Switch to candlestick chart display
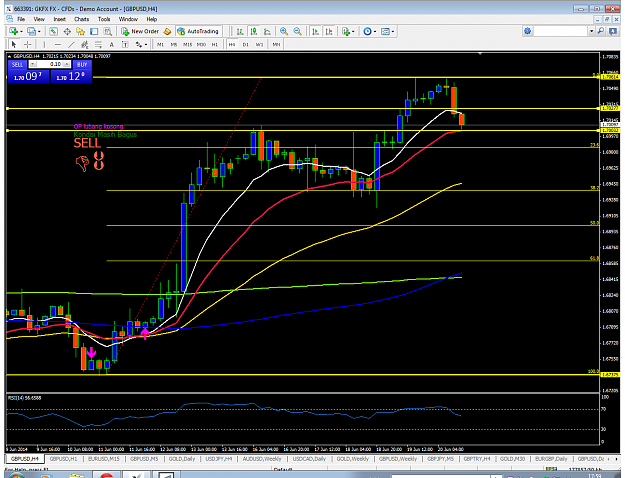The height and width of the screenshot is (478, 625). tap(254, 31)
